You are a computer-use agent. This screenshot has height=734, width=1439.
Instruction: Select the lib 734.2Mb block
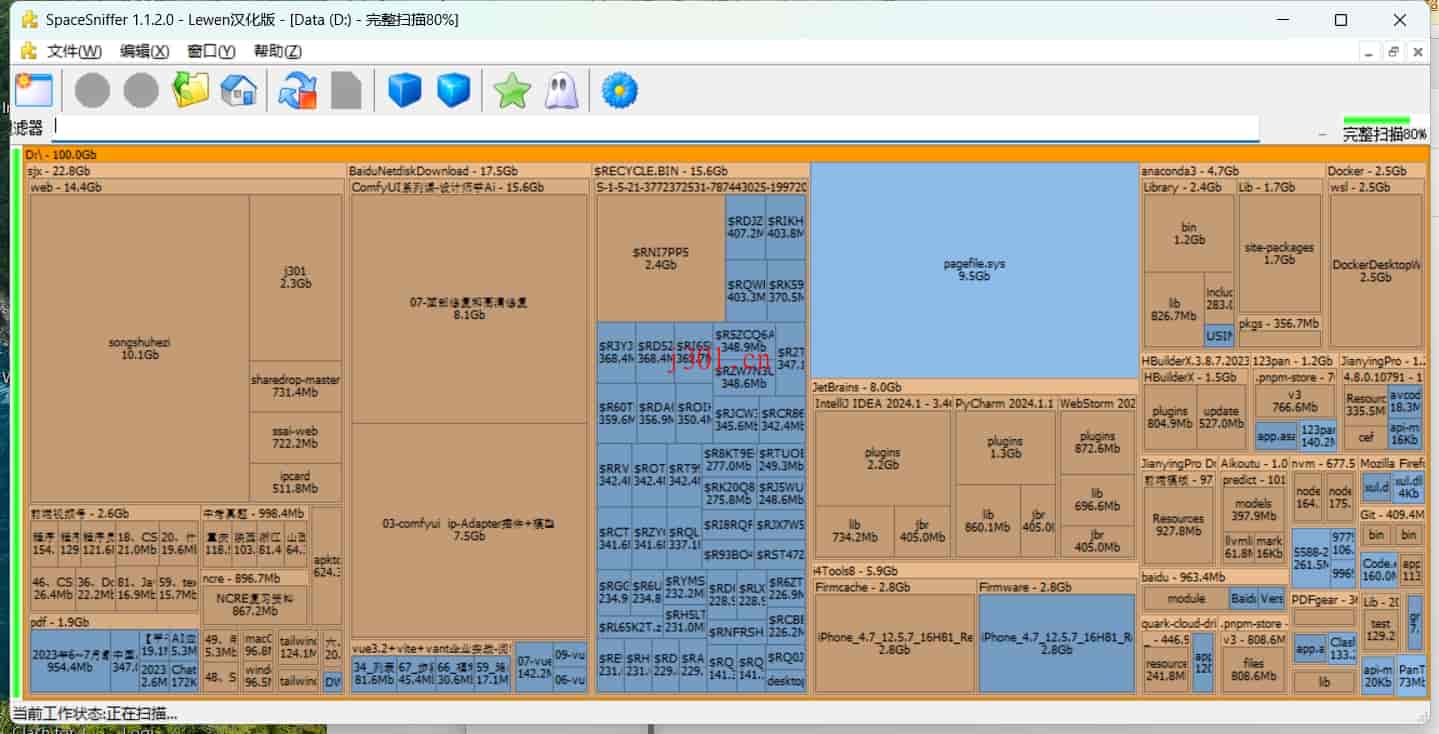[x=854, y=530]
